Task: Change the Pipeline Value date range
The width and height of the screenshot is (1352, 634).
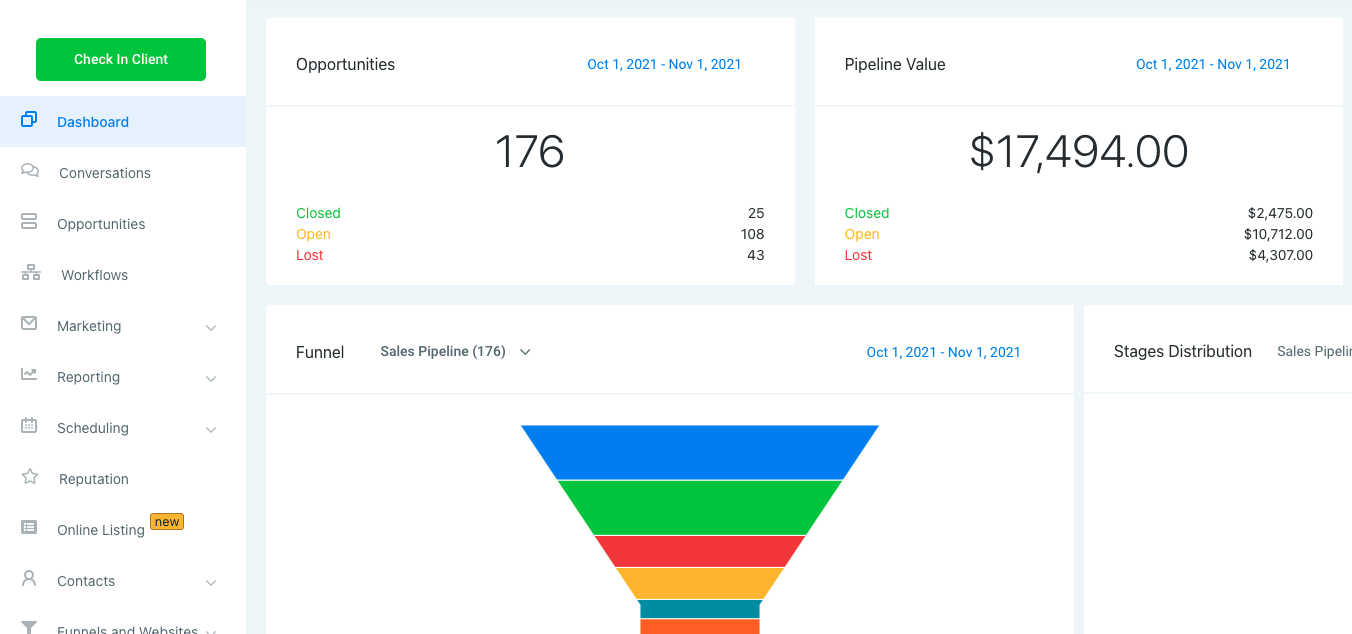Action: click(1213, 64)
